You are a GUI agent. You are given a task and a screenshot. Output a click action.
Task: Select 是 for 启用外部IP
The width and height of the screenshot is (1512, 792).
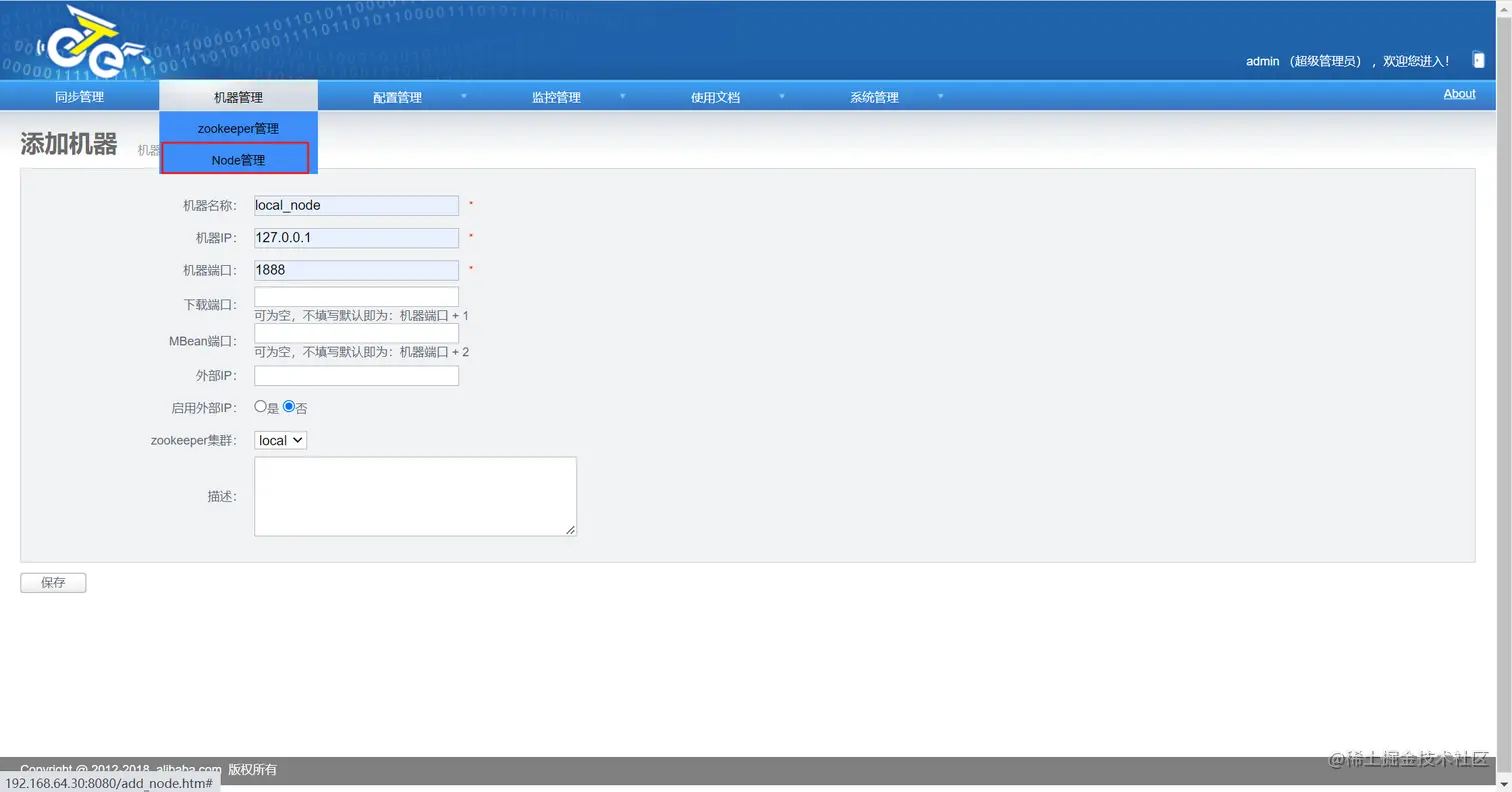261,407
